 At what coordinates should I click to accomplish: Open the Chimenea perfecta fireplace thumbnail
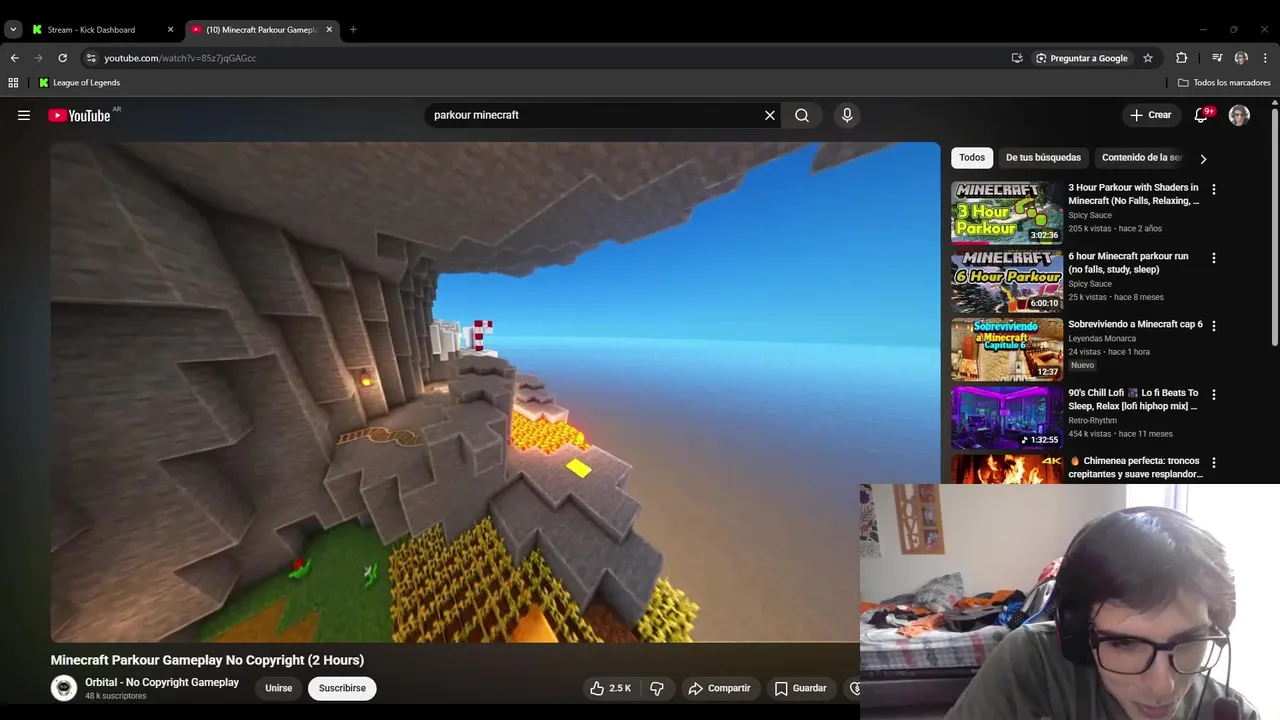point(1006,469)
